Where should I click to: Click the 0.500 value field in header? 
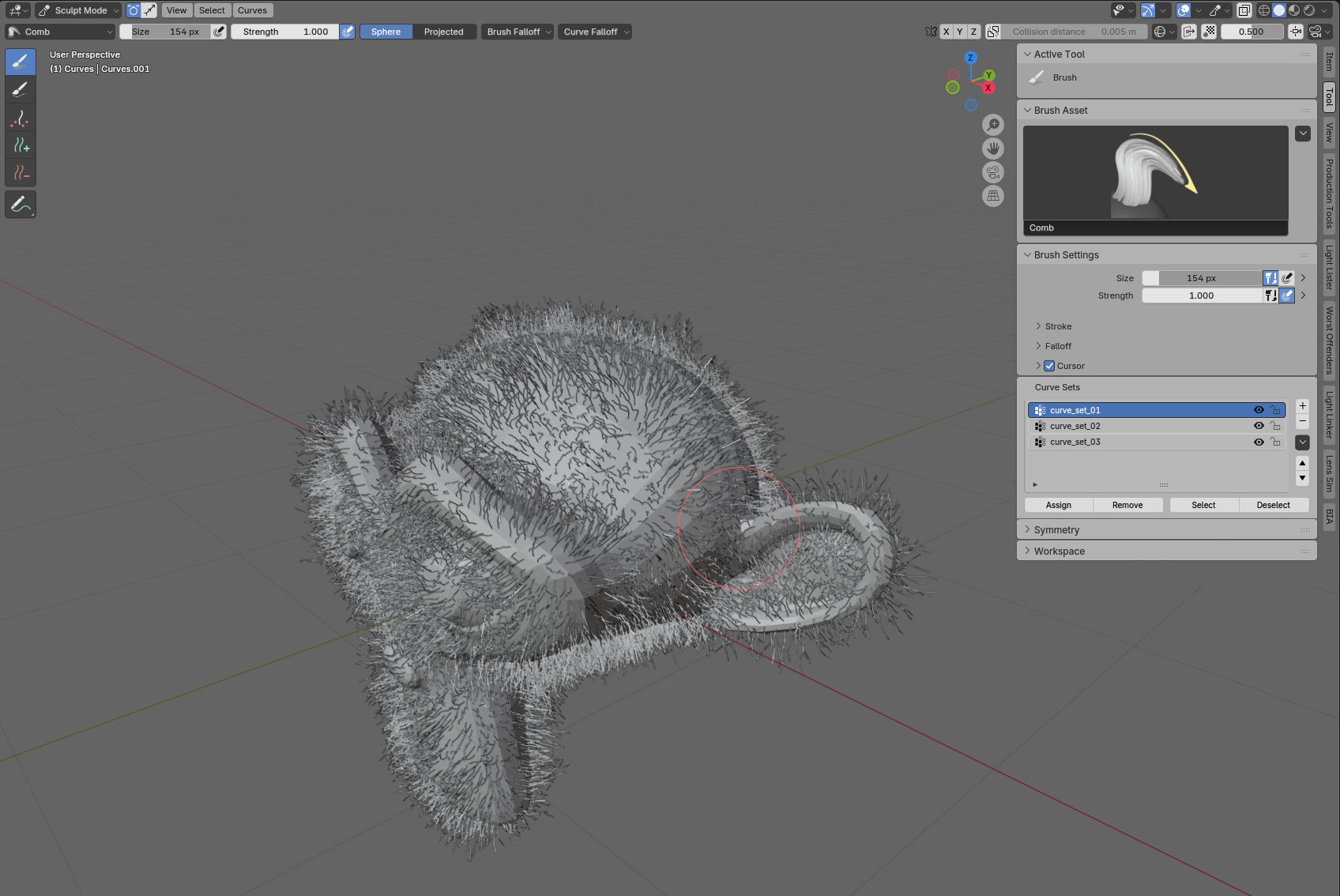(1252, 32)
